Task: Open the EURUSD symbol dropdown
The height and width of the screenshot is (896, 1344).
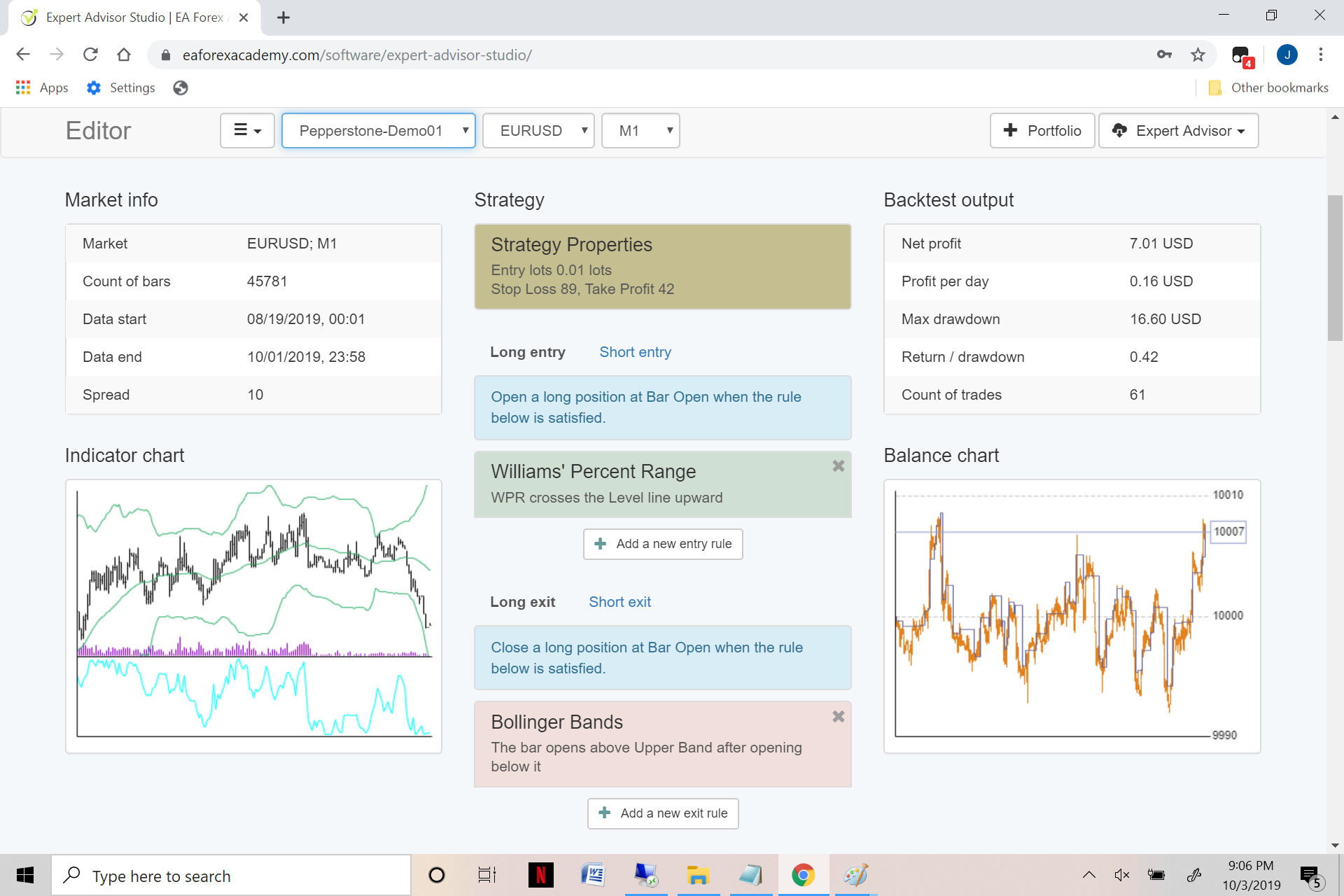Action: point(538,131)
